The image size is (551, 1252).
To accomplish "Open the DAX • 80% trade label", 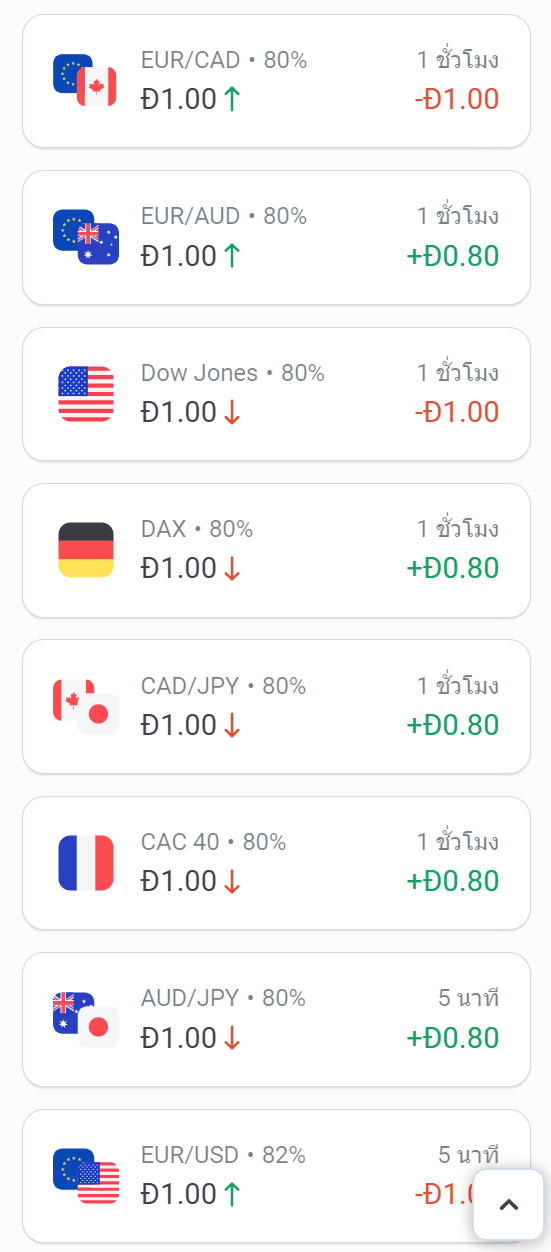I will point(197,529).
